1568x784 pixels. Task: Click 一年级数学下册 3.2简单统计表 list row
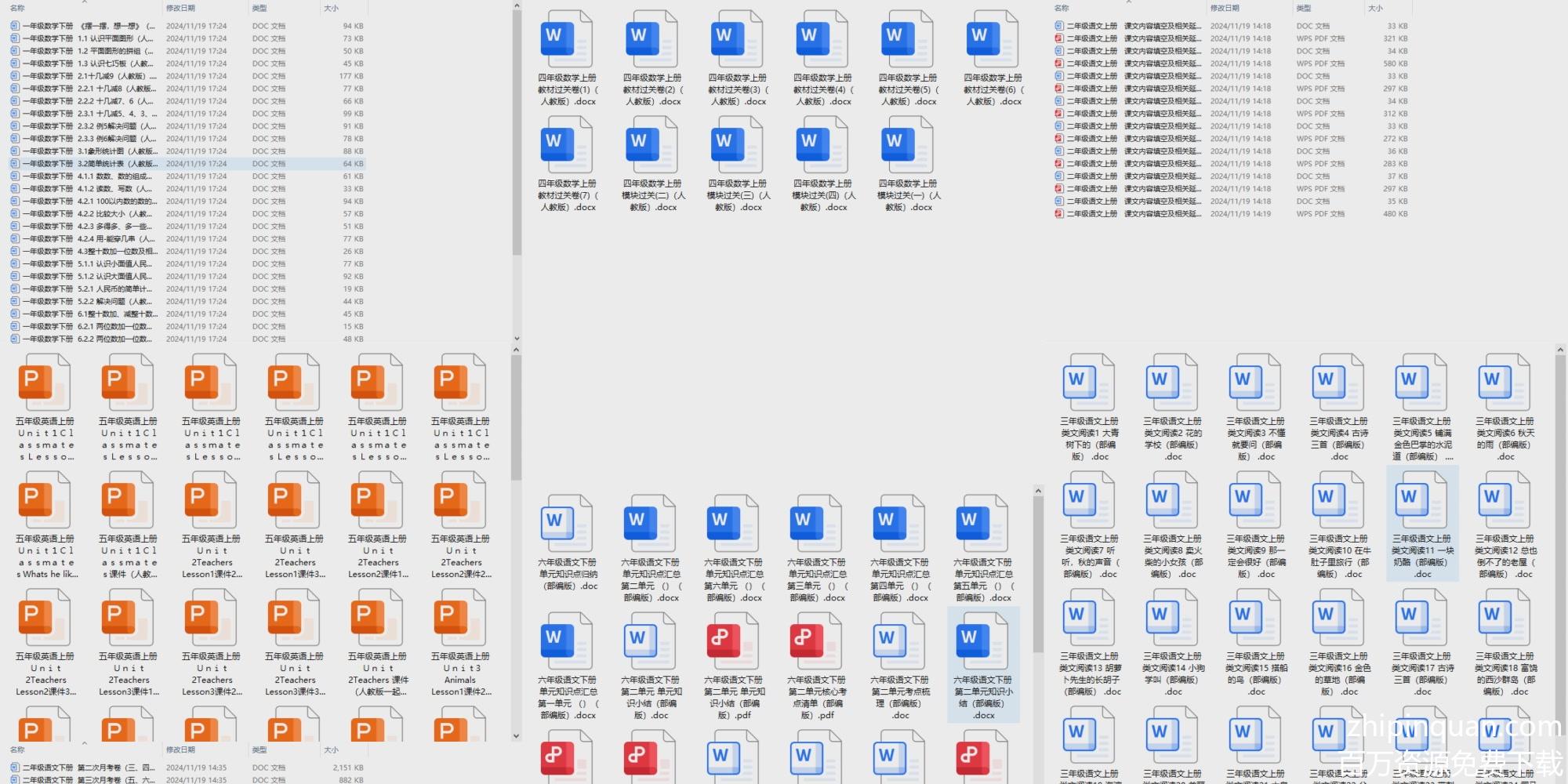tap(118, 164)
